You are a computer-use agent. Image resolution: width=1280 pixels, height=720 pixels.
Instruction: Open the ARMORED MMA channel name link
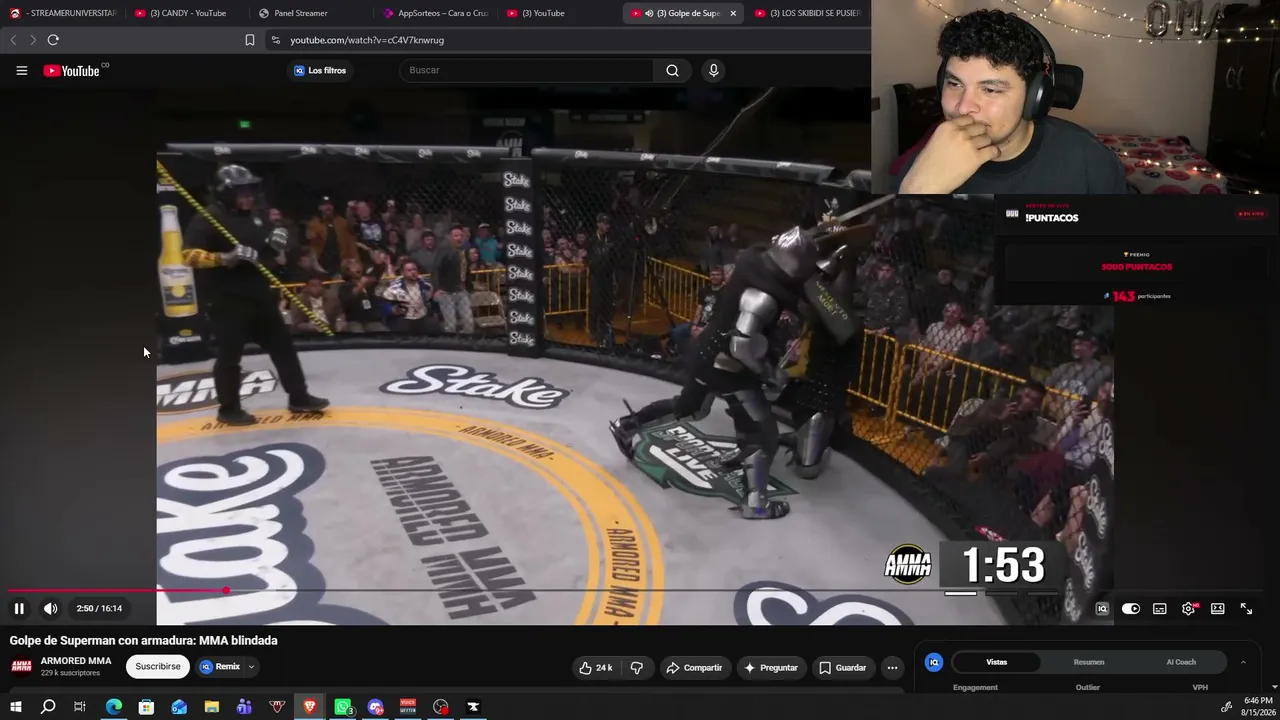pyautogui.click(x=76, y=661)
